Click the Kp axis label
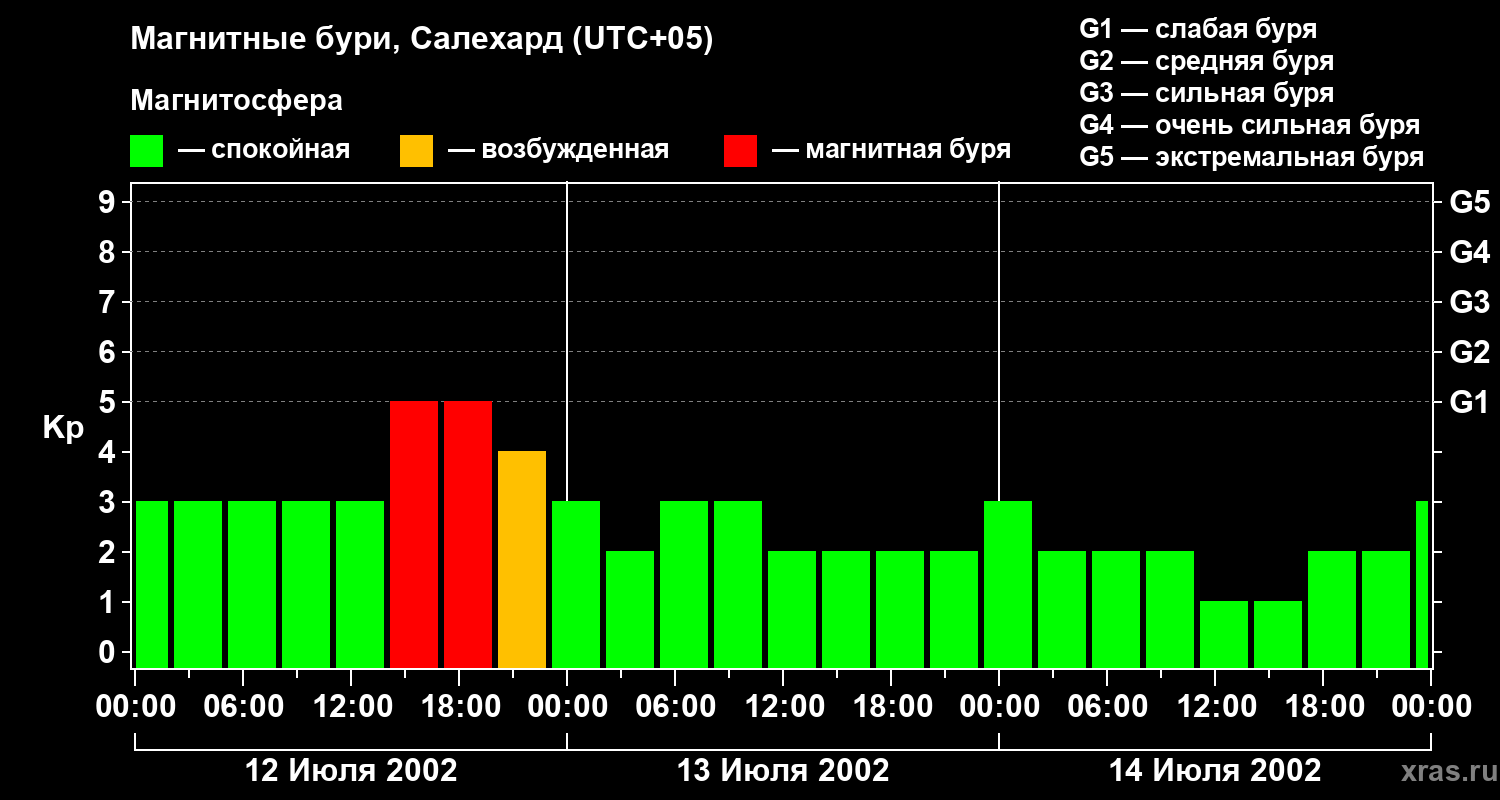Viewport: 1500px width, 800px height. tap(63, 428)
